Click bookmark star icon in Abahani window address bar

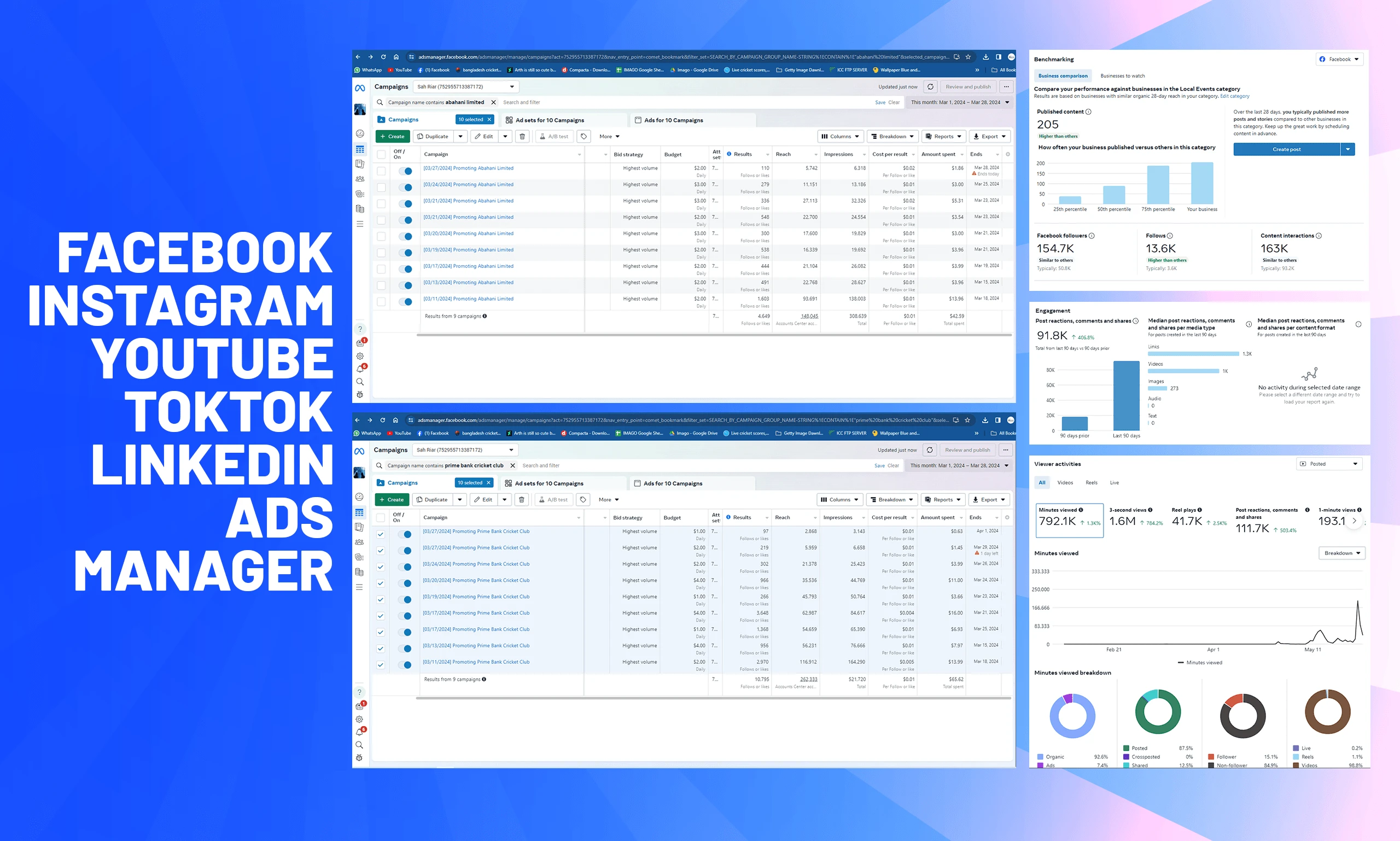click(x=968, y=57)
